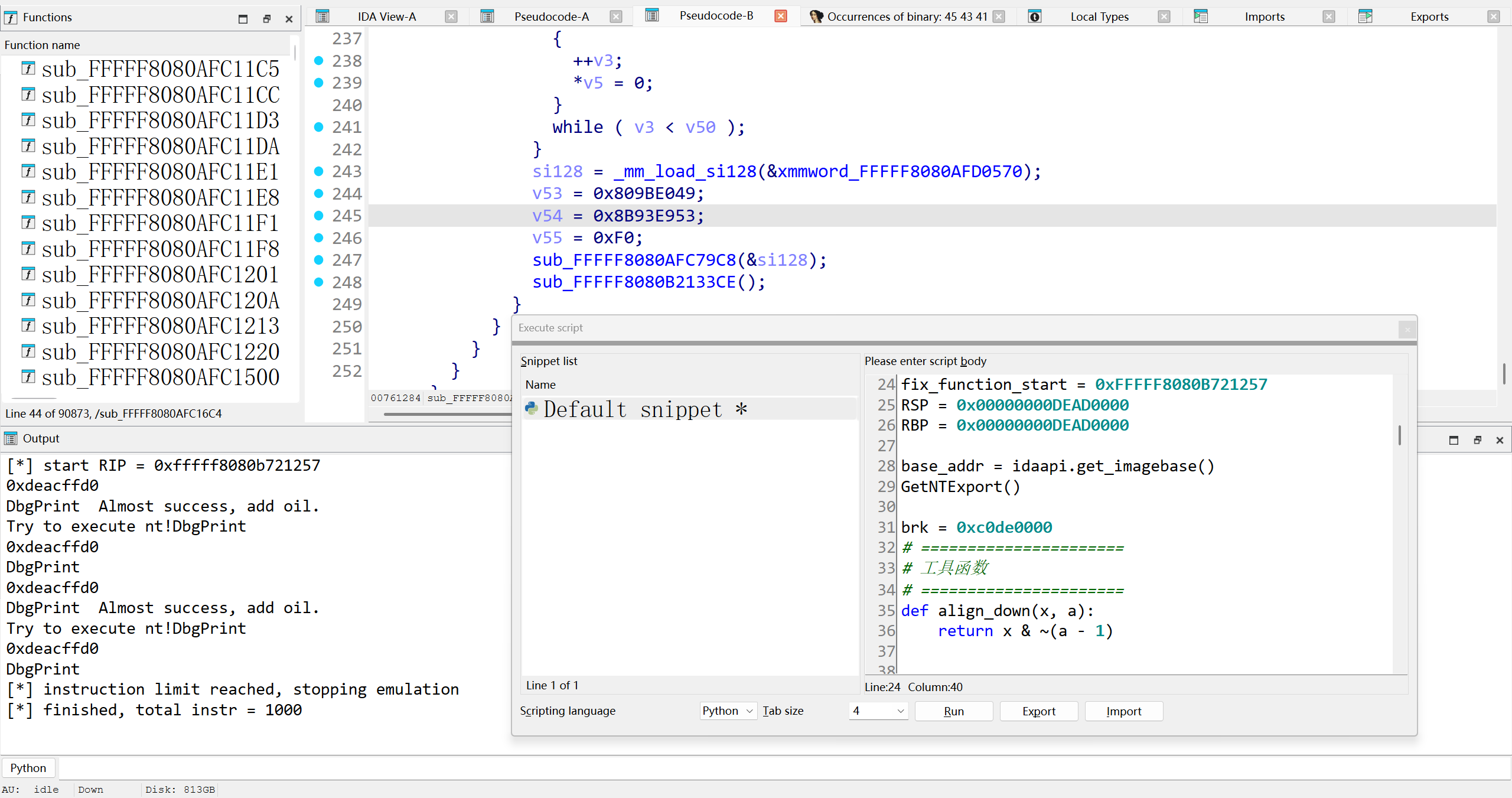Click the Occurrences of binary search icon

[x=816, y=17]
